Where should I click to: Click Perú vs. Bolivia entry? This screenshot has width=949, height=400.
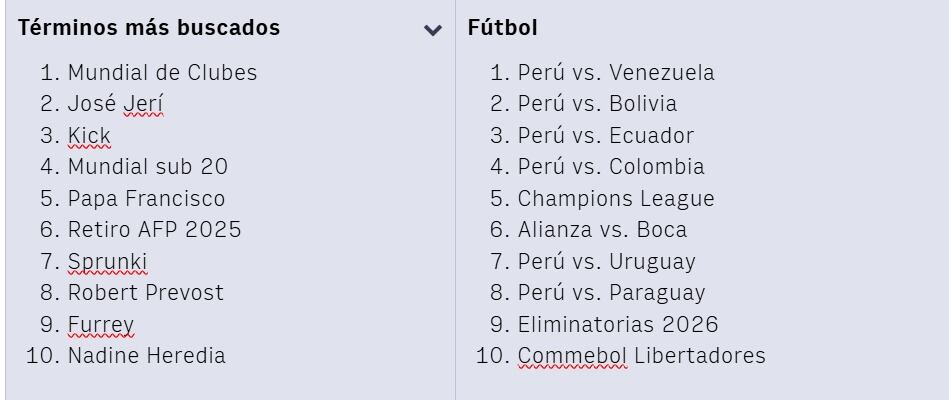coord(597,104)
